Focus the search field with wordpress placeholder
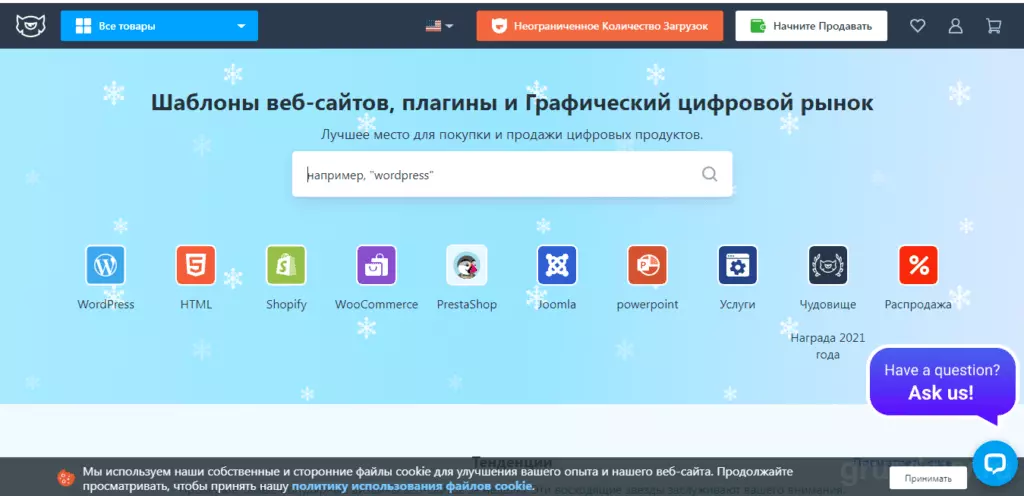The height and width of the screenshot is (496, 1024). pos(512,174)
